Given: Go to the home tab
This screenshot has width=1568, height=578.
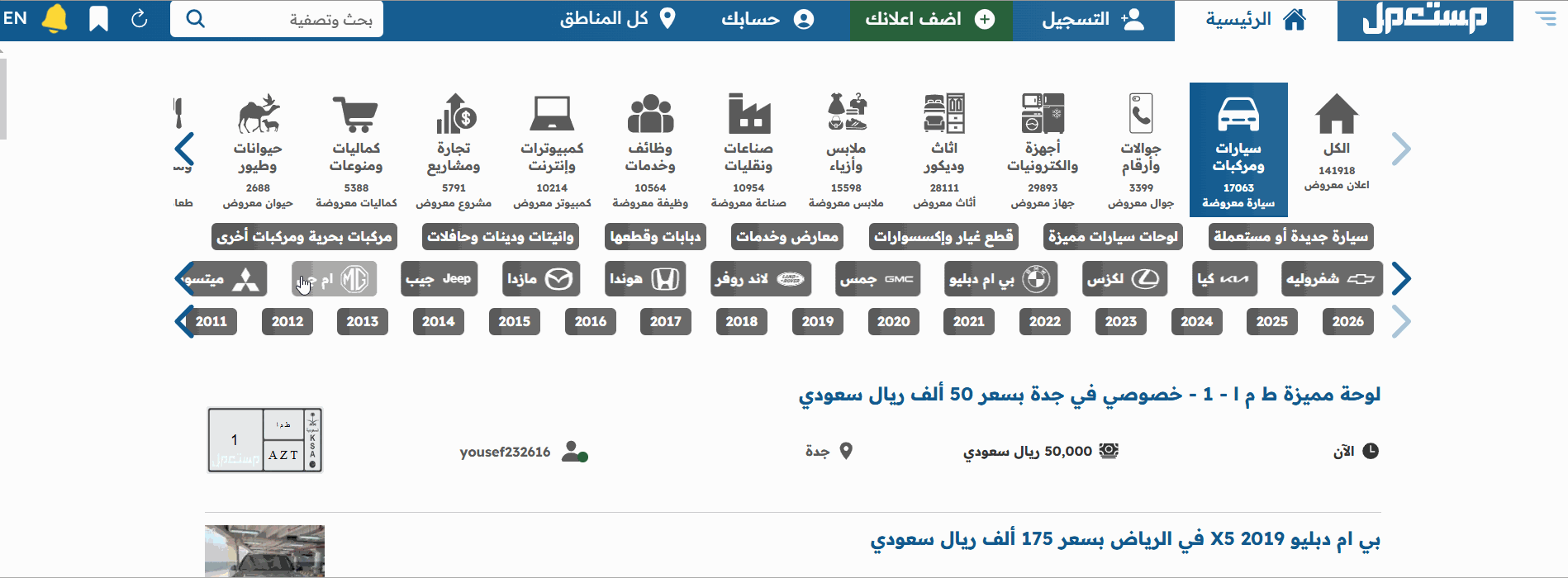Looking at the screenshot, I should point(1256,20).
